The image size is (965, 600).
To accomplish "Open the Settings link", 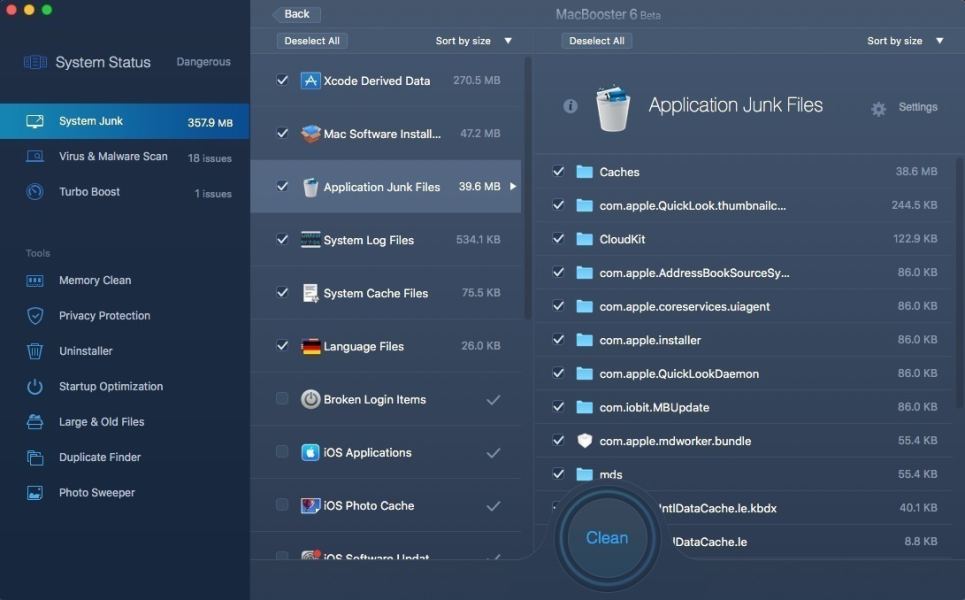I will point(918,107).
